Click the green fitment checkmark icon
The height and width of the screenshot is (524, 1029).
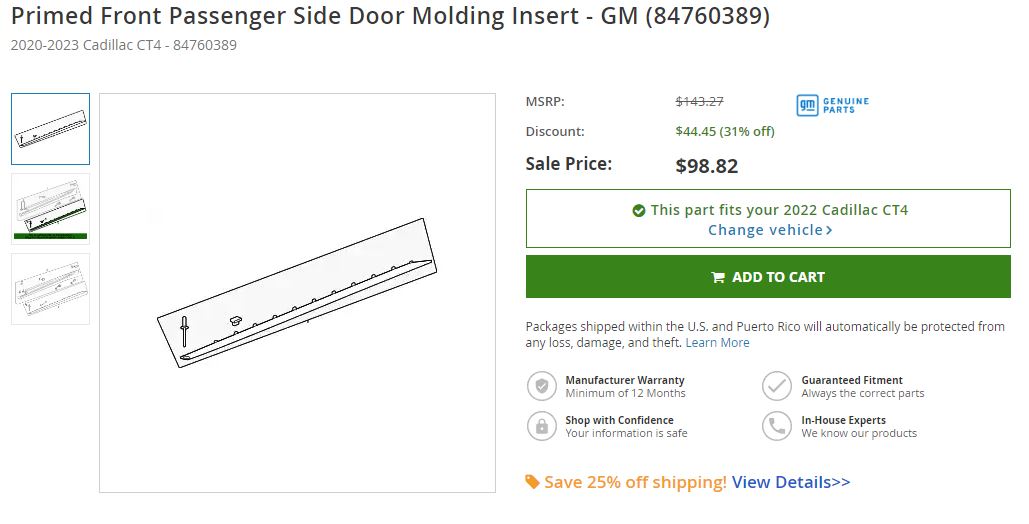tap(639, 210)
